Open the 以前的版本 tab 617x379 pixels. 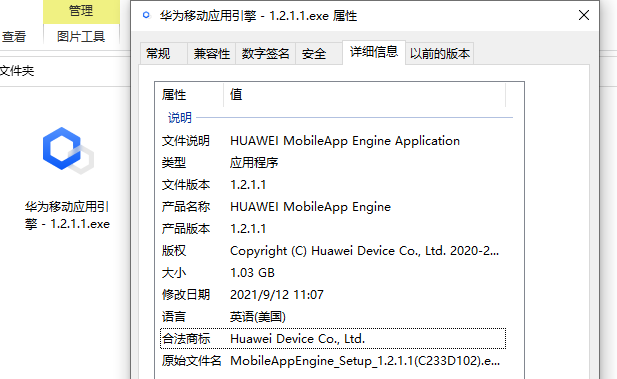440,54
